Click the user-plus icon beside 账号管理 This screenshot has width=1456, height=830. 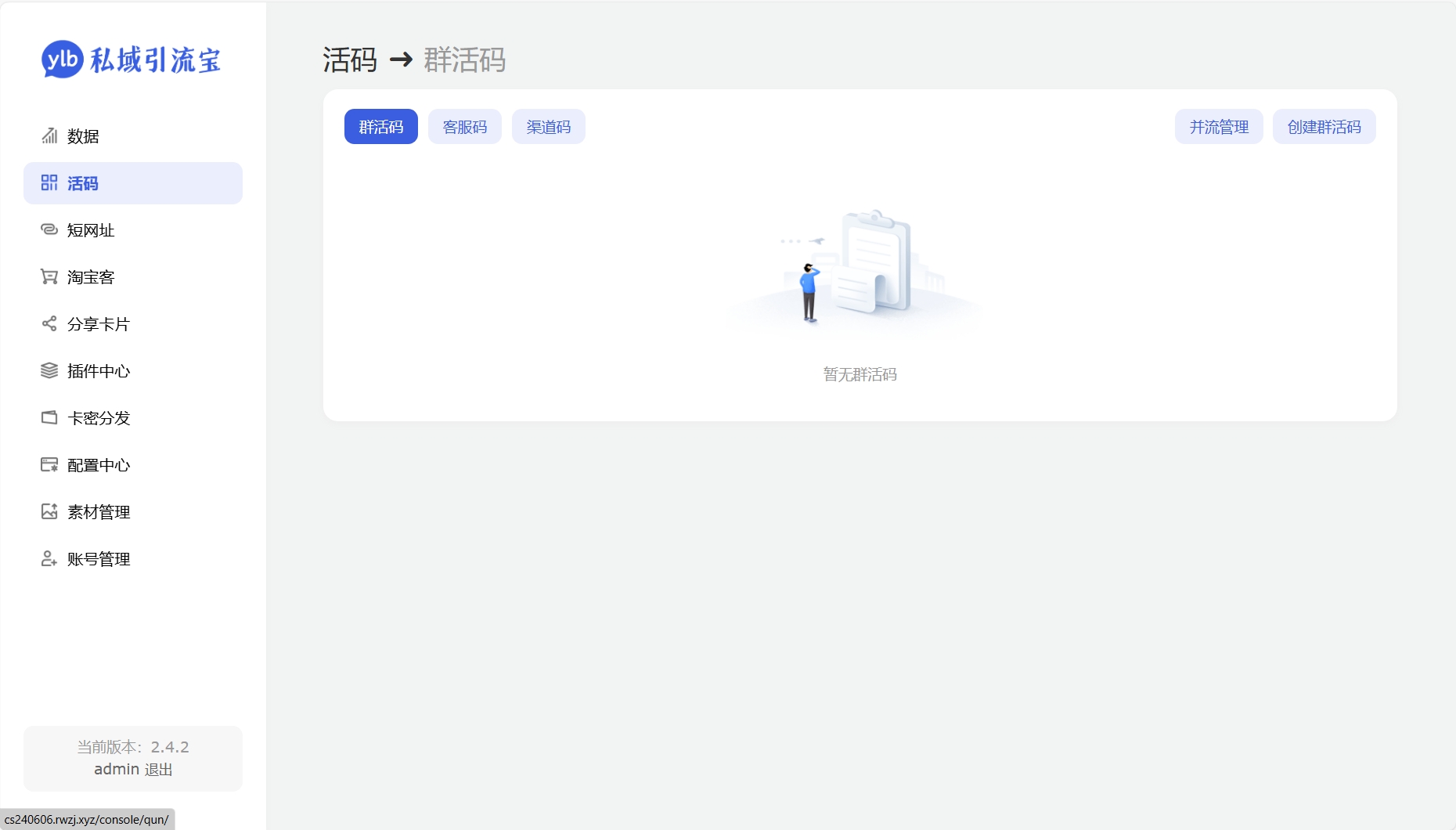[x=49, y=559]
